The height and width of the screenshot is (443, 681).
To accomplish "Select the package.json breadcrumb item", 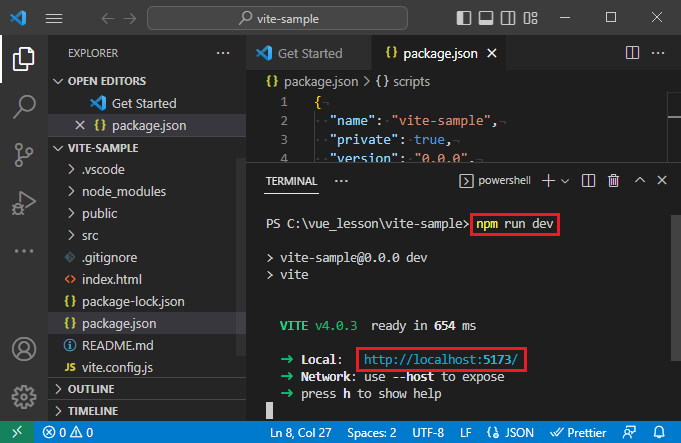I will (x=313, y=81).
